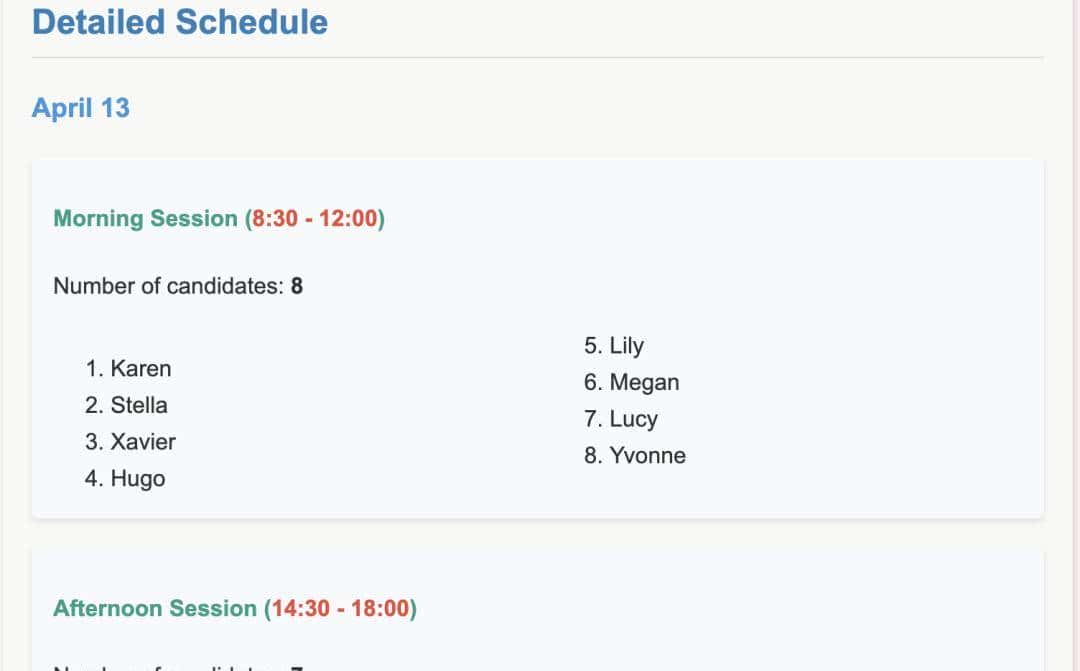Click candidate Xavier
Screen dimensions: 1080x671
pos(143,442)
